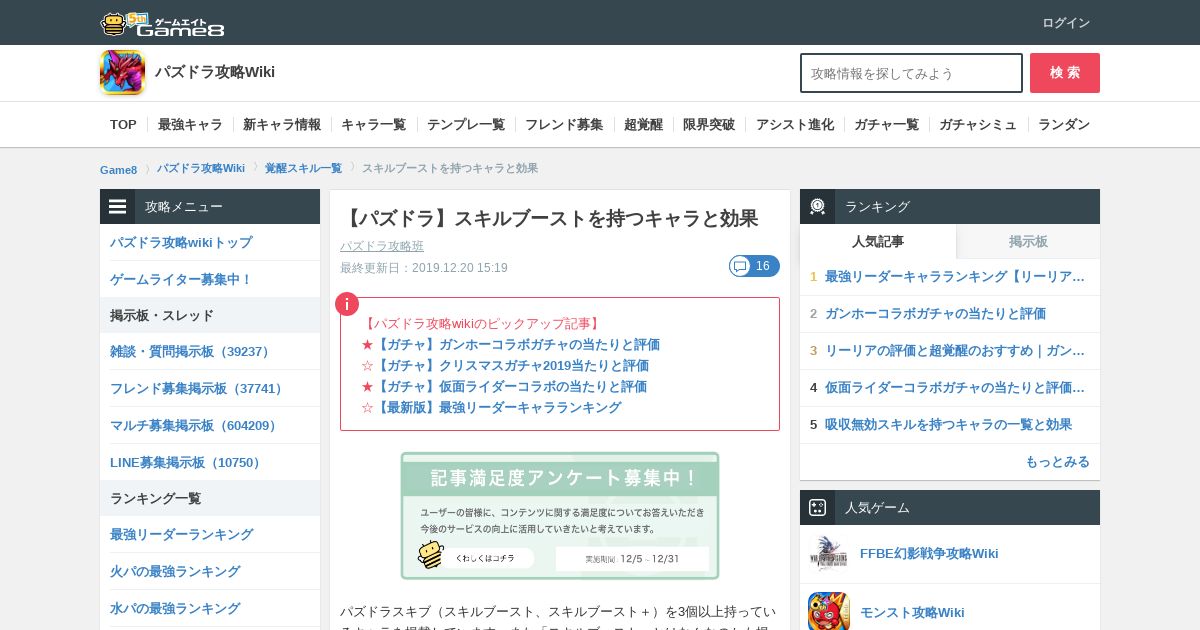
Task: Click the Game8 logo in header
Action: click(x=162, y=23)
